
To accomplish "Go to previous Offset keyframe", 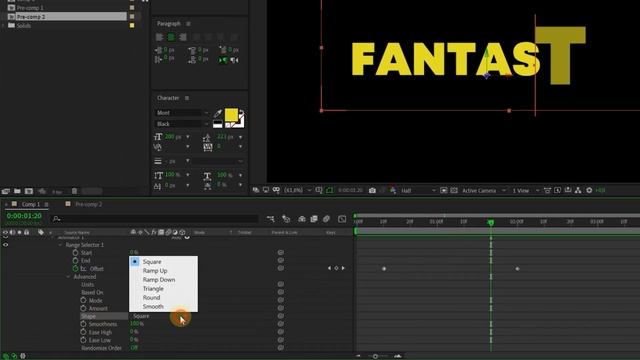I will point(329,268).
